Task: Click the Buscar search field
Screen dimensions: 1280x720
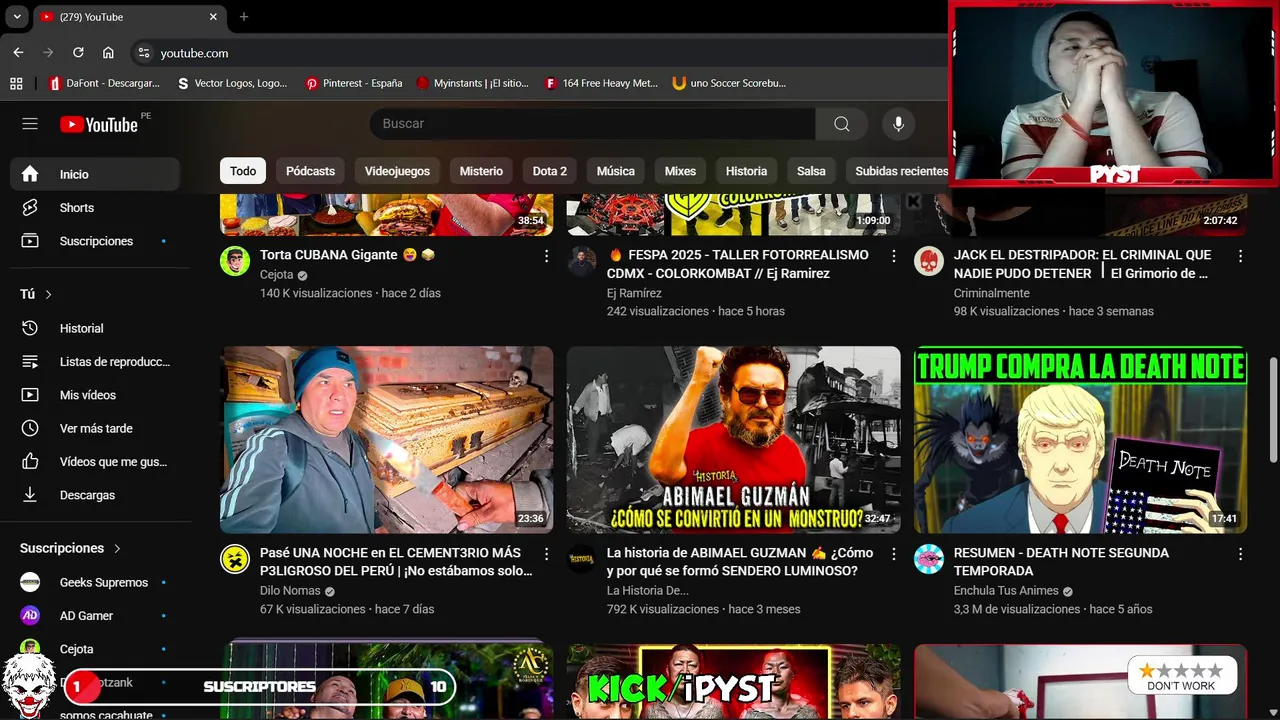Action: tap(592, 124)
